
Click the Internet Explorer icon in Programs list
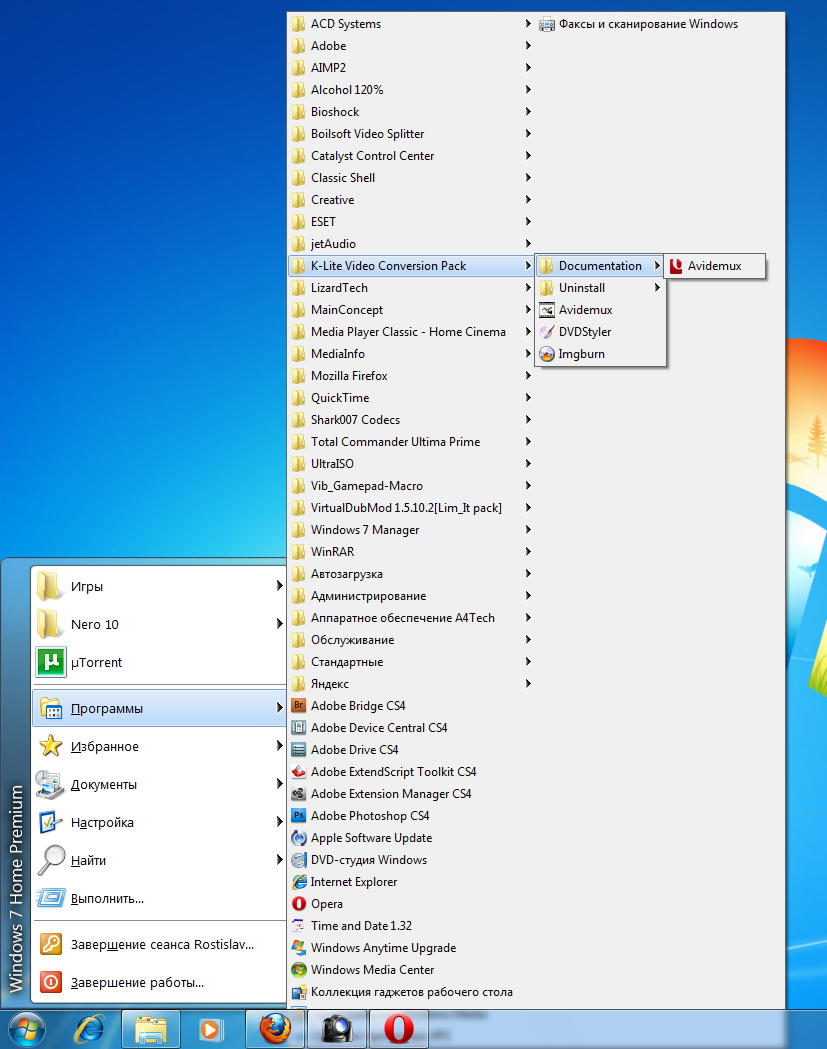[299, 882]
